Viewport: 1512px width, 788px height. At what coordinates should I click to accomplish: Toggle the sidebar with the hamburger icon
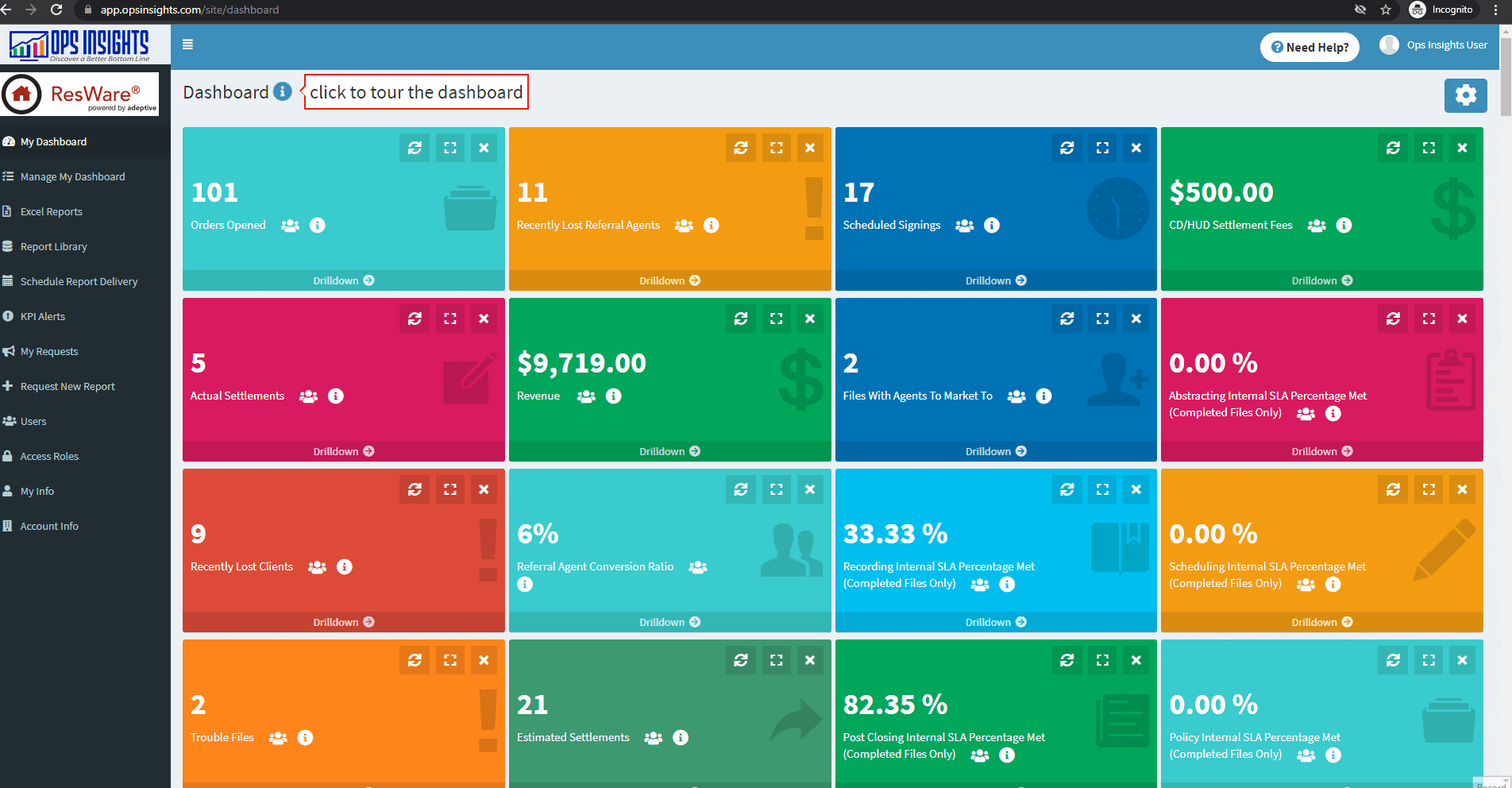click(188, 44)
